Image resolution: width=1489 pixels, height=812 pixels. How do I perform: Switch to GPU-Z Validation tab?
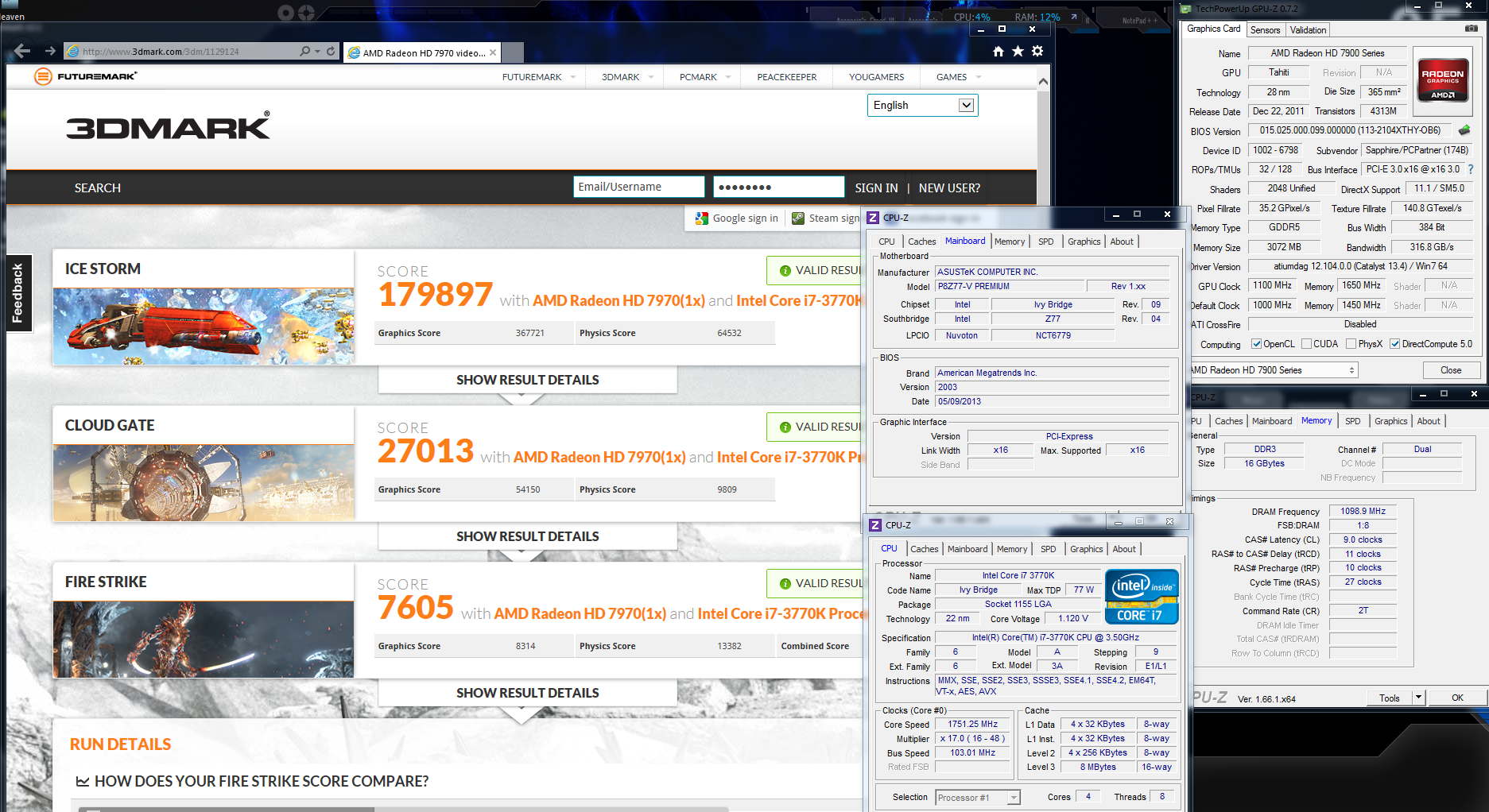[x=1308, y=30]
